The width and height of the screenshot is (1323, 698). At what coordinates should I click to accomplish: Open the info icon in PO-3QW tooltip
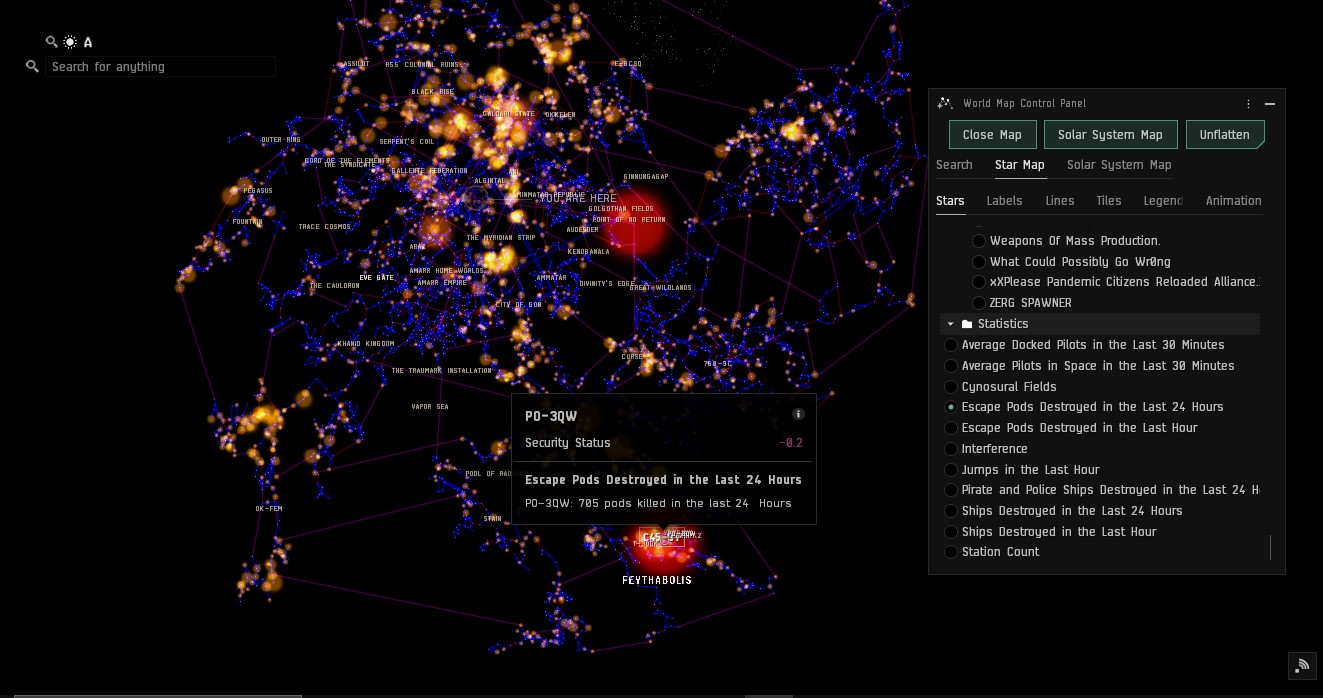[x=798, y=414]
